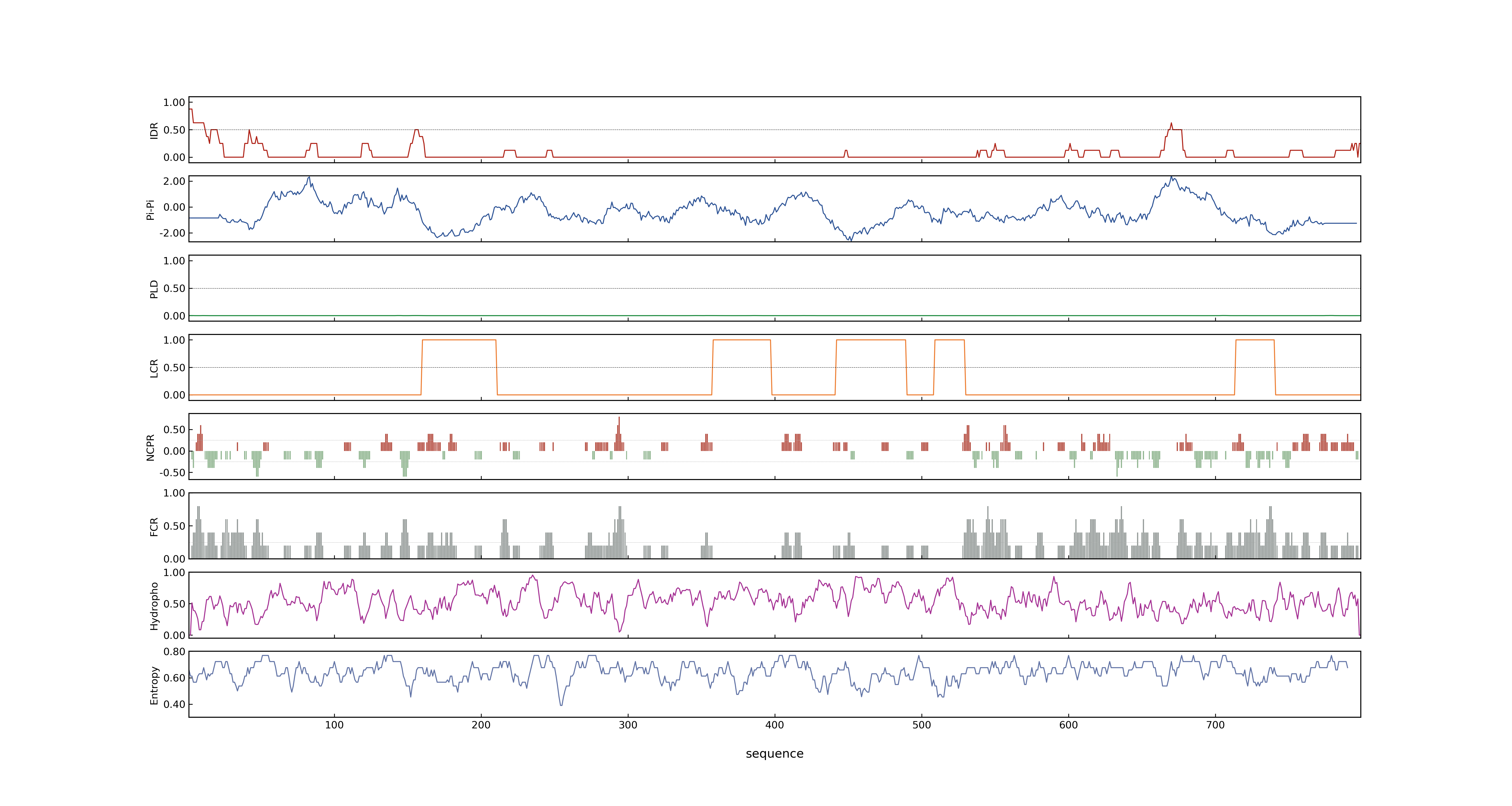
Task: Click the LCR plateau spanning positions 160 to 210
Action: click(459, 340)
